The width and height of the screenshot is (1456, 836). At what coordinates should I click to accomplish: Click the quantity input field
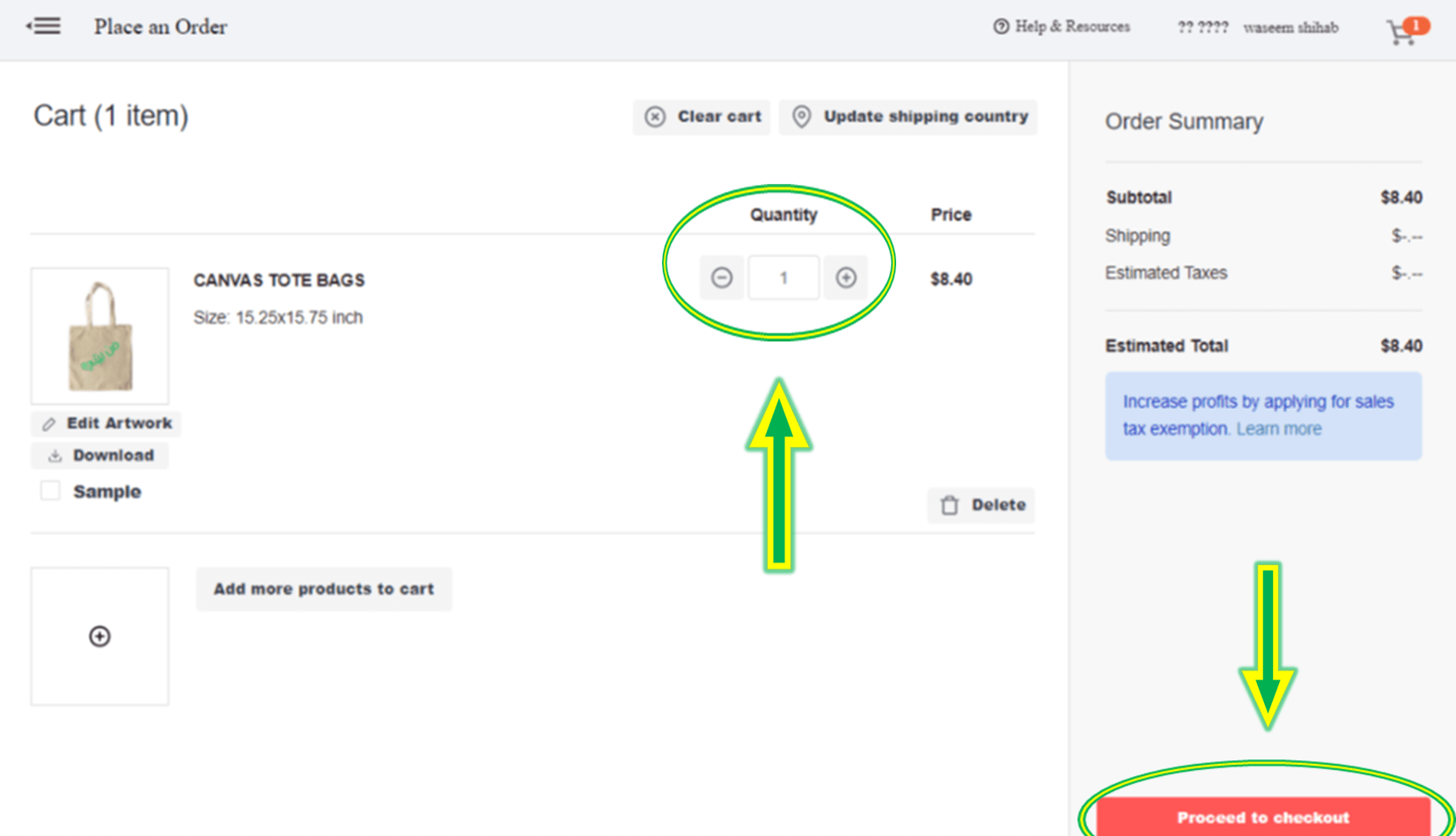click(783, 278)
